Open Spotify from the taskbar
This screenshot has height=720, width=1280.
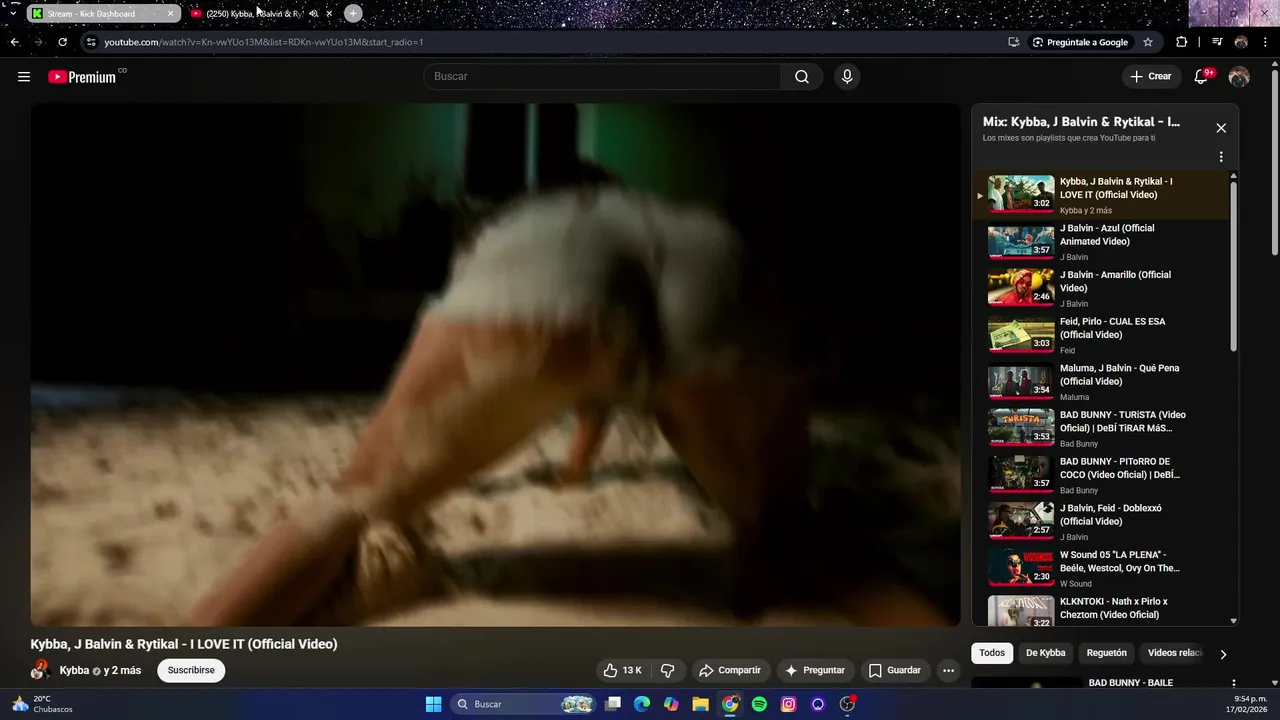tap(759, 704)
